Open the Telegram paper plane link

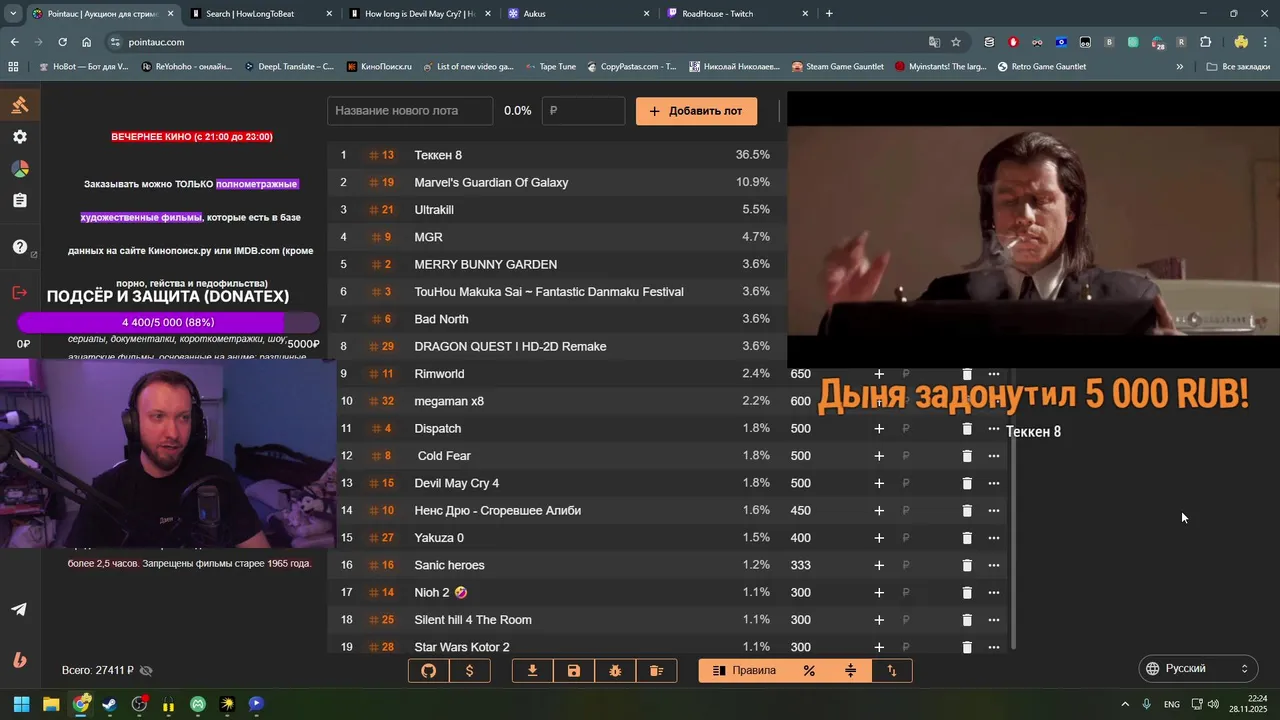19,609
